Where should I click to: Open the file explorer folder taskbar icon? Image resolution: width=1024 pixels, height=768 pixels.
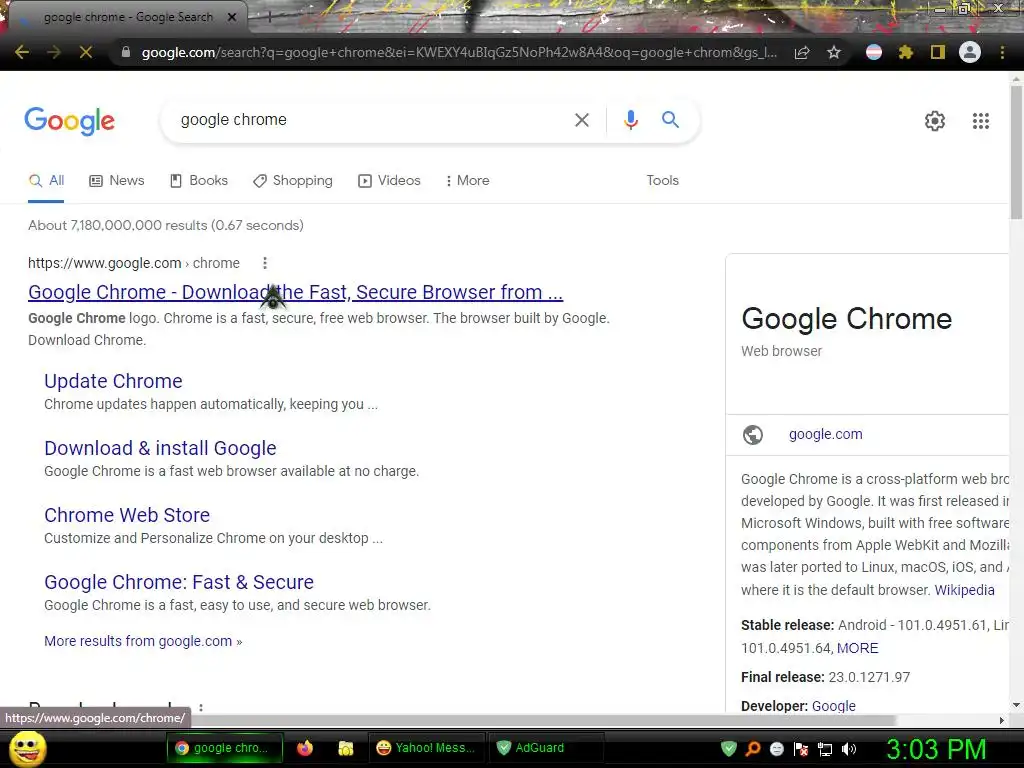tap(345, 748)
